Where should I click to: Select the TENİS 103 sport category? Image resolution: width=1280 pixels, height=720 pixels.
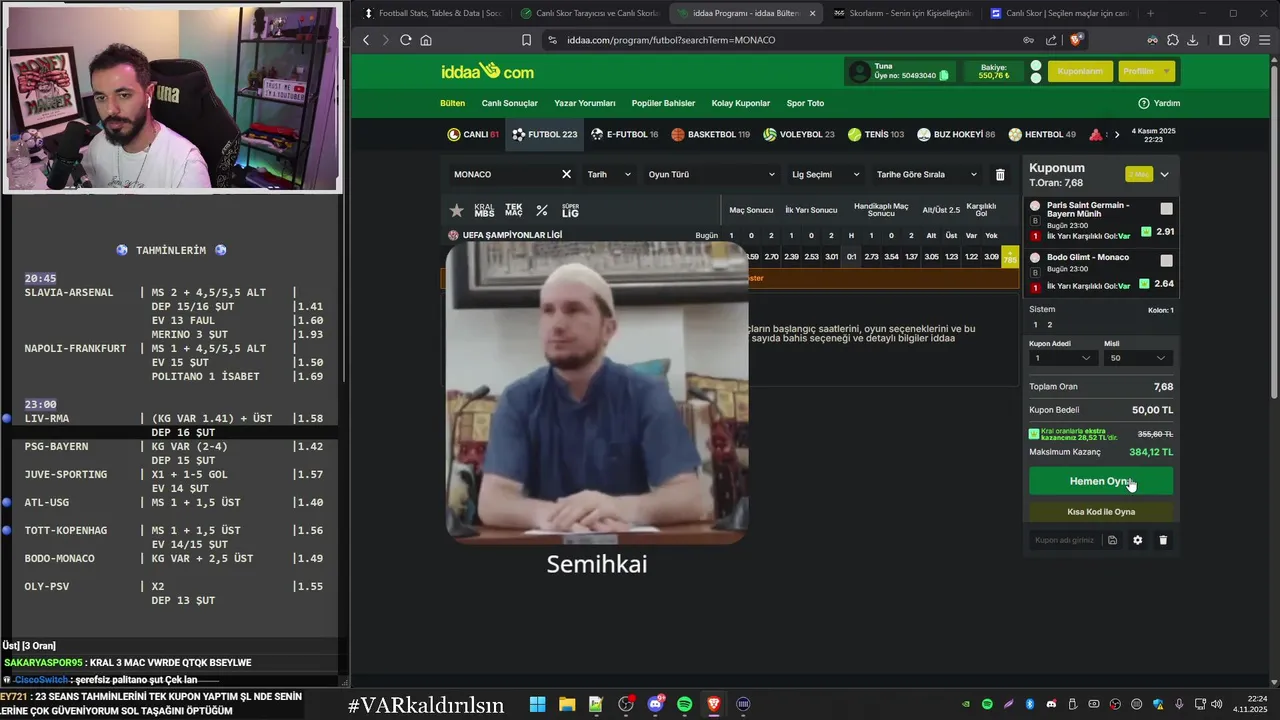pyautogui.click(x=875, y=134)
